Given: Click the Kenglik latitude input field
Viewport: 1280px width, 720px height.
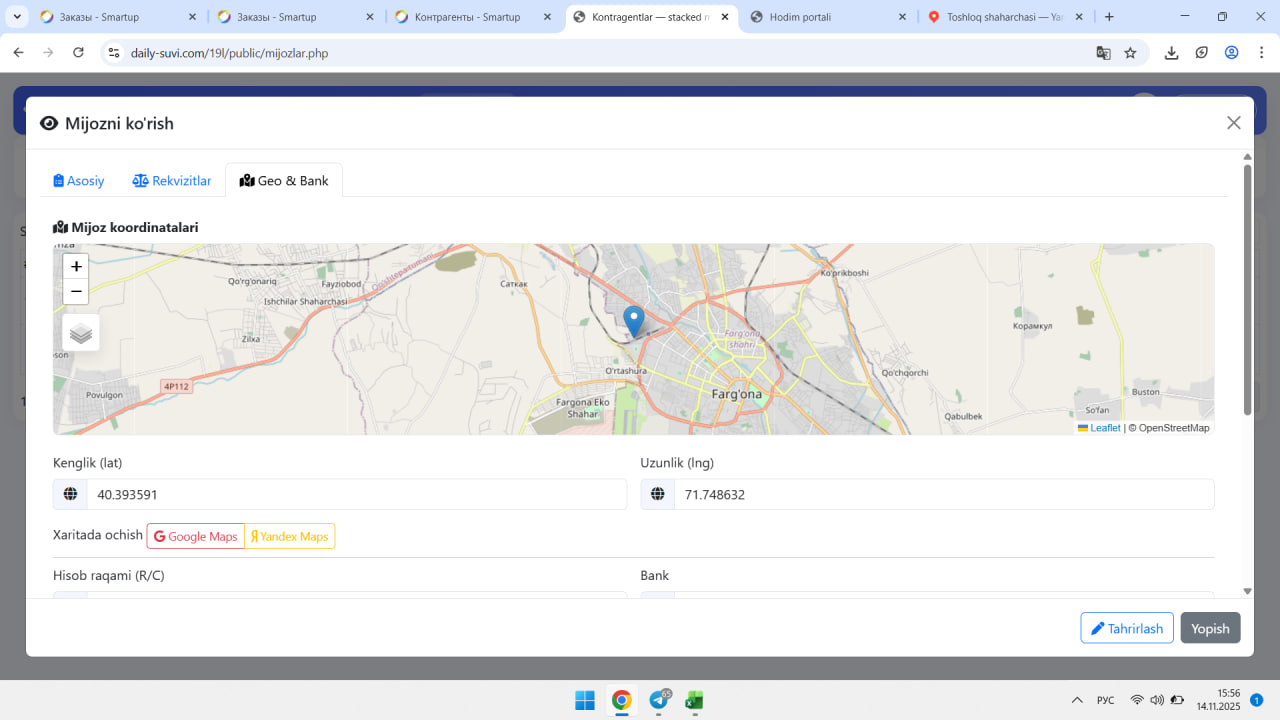Looking at the screenshot, I should pyautogui.click(x=355, y=495).
